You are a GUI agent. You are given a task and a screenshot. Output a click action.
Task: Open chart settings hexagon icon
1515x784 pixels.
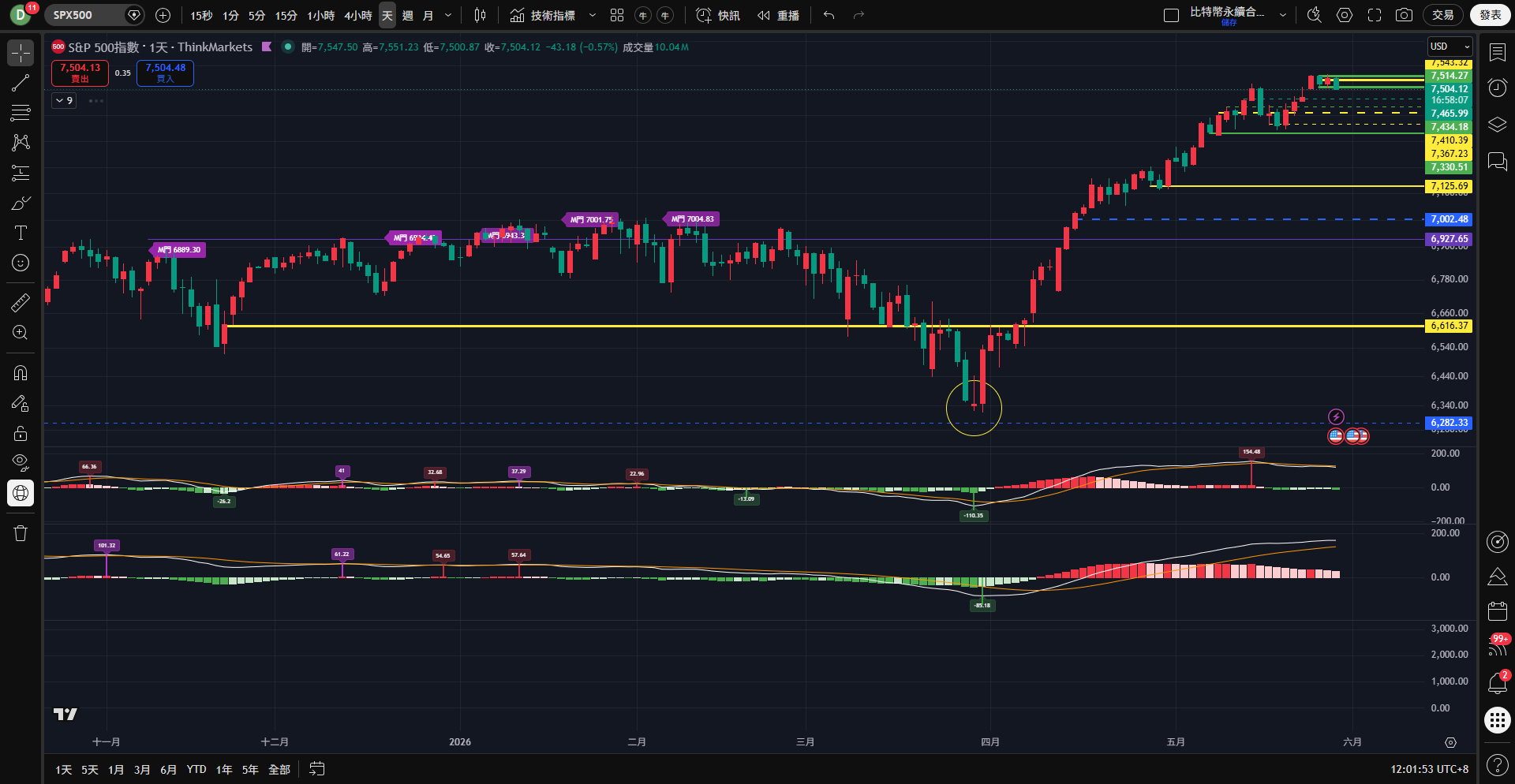pyautogui.click(x=1345, y=15)
